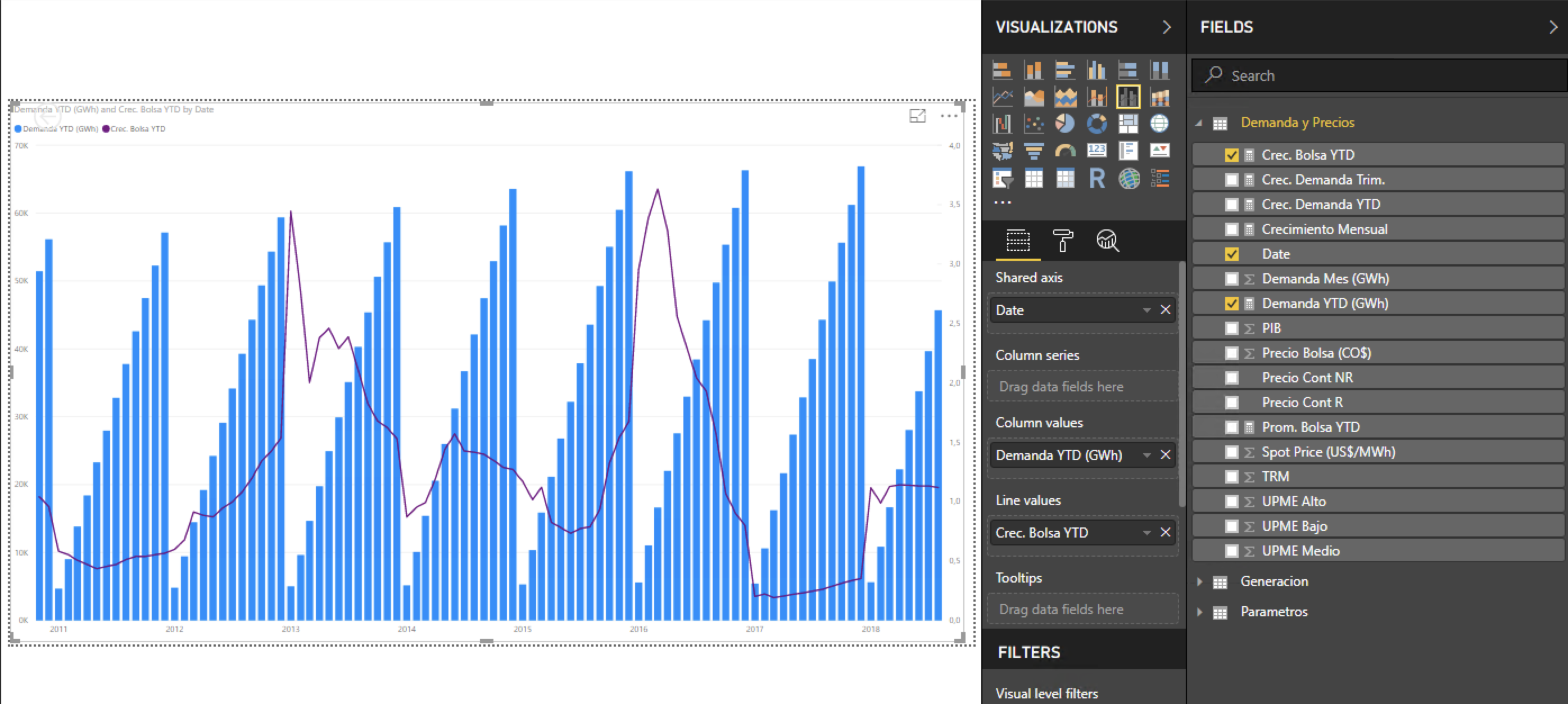Choose the line chart visualization

1002,97
